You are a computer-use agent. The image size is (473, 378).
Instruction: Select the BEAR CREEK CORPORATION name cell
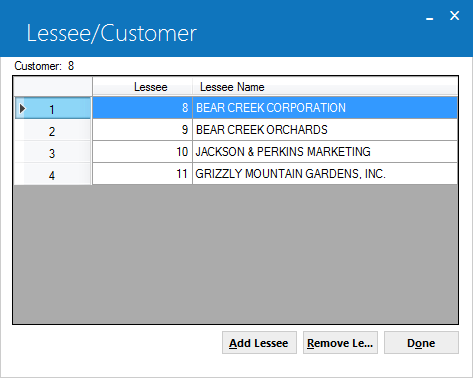pos(325,108)
